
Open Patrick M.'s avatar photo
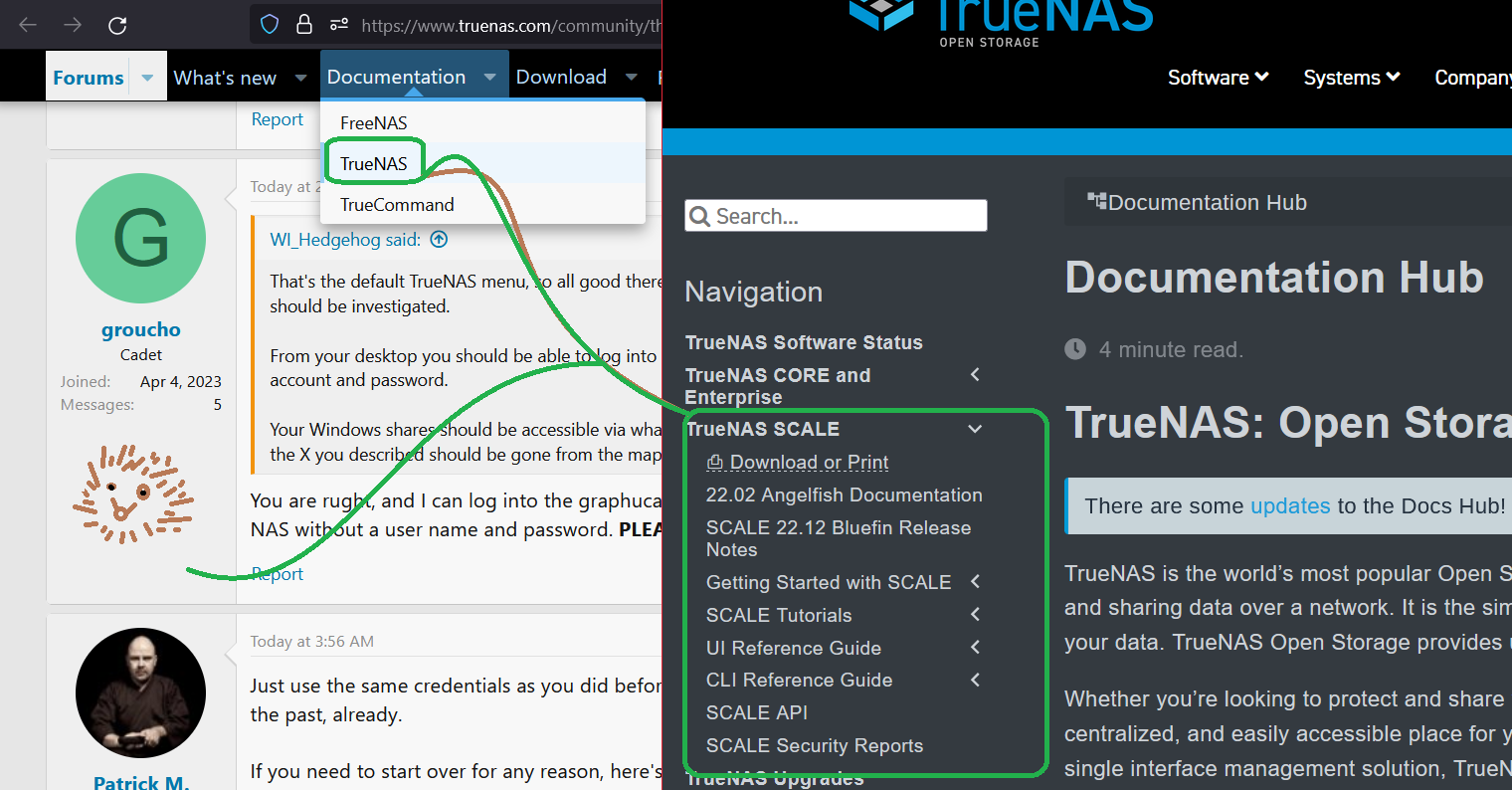click(141, 693)
